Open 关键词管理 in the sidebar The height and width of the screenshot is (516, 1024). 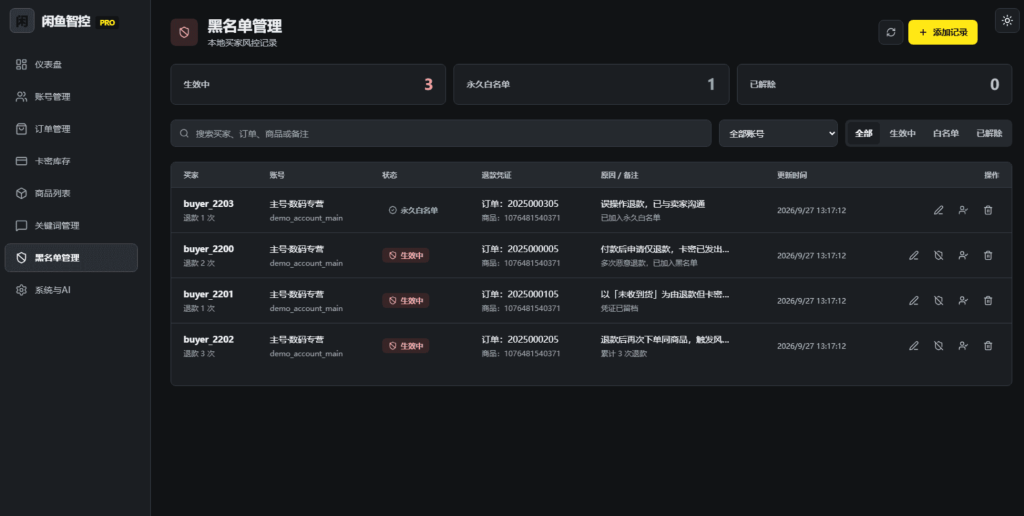[x=71, y=225]
